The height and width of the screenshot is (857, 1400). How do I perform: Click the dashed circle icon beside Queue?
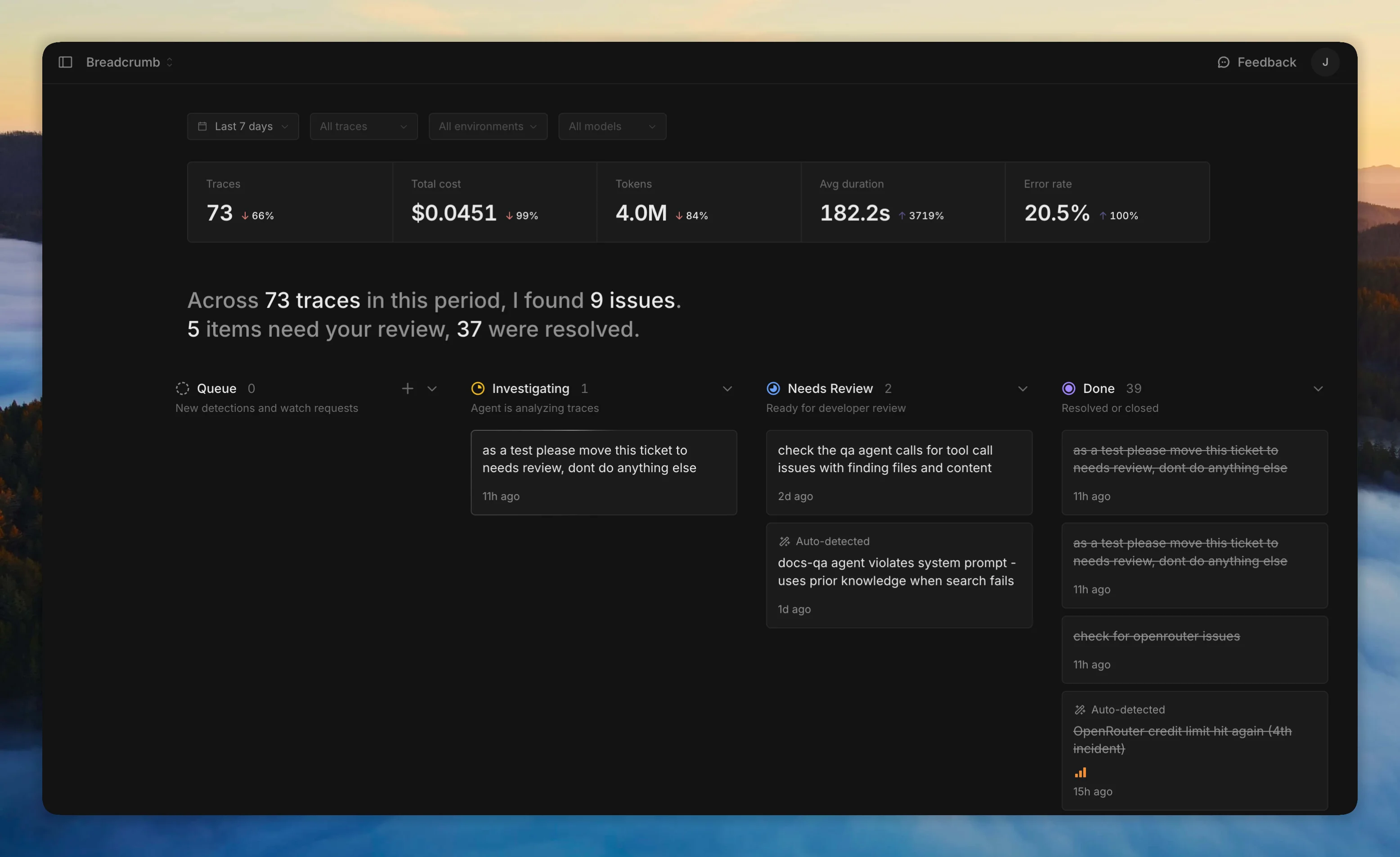[182, 388]
